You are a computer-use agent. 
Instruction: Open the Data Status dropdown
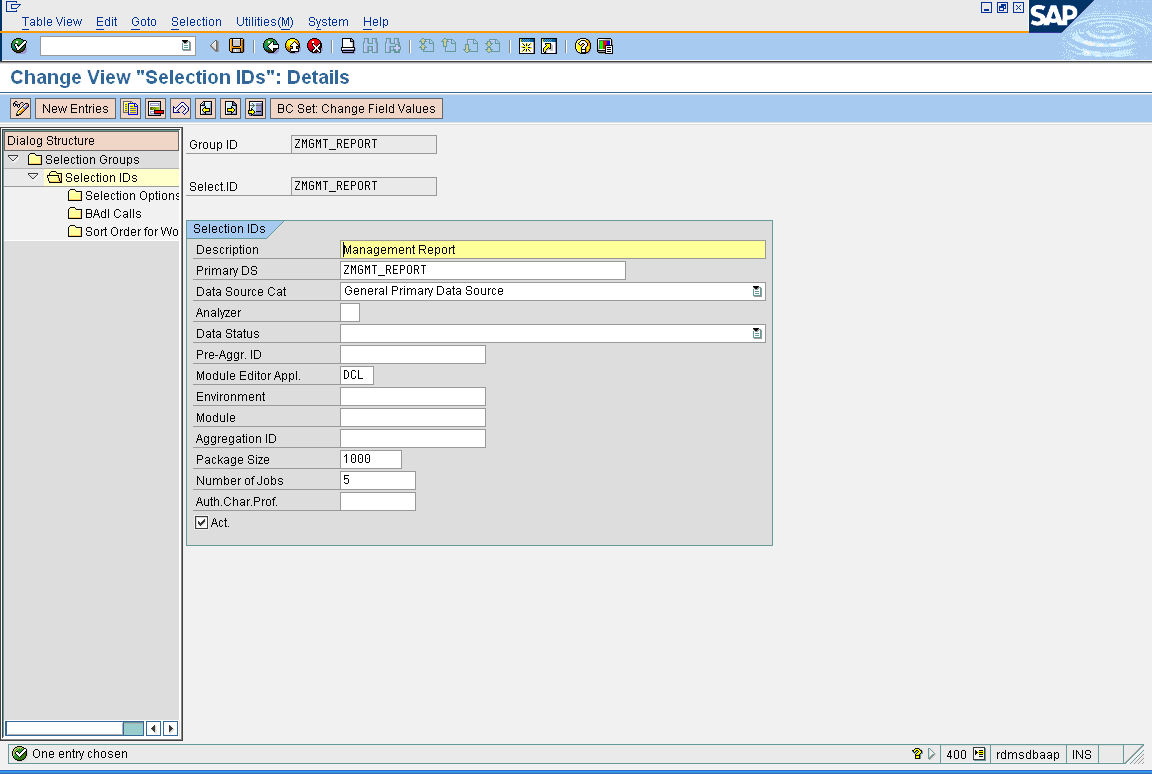point(759,333)
